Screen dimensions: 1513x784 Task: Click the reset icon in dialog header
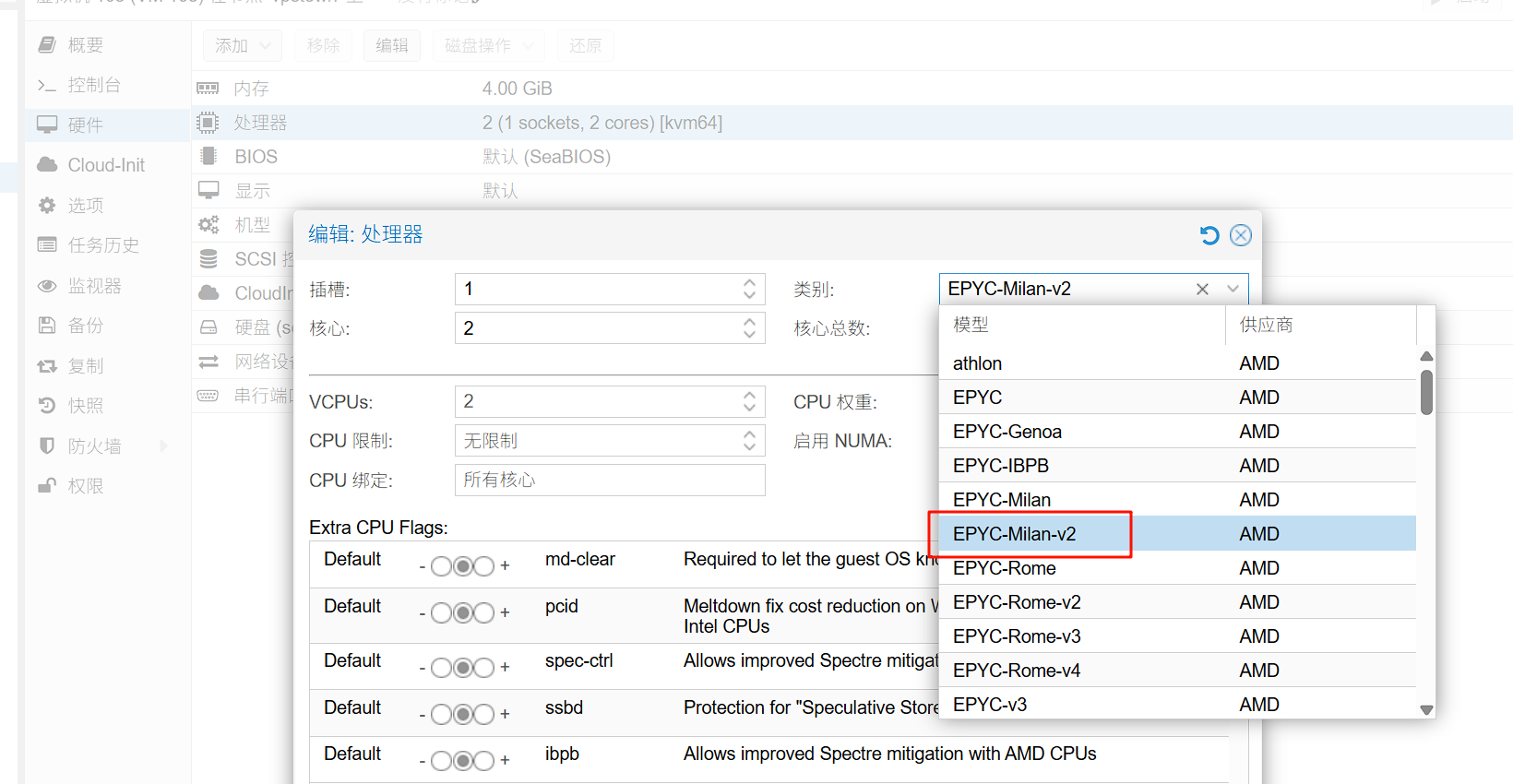pos(1209,235)
